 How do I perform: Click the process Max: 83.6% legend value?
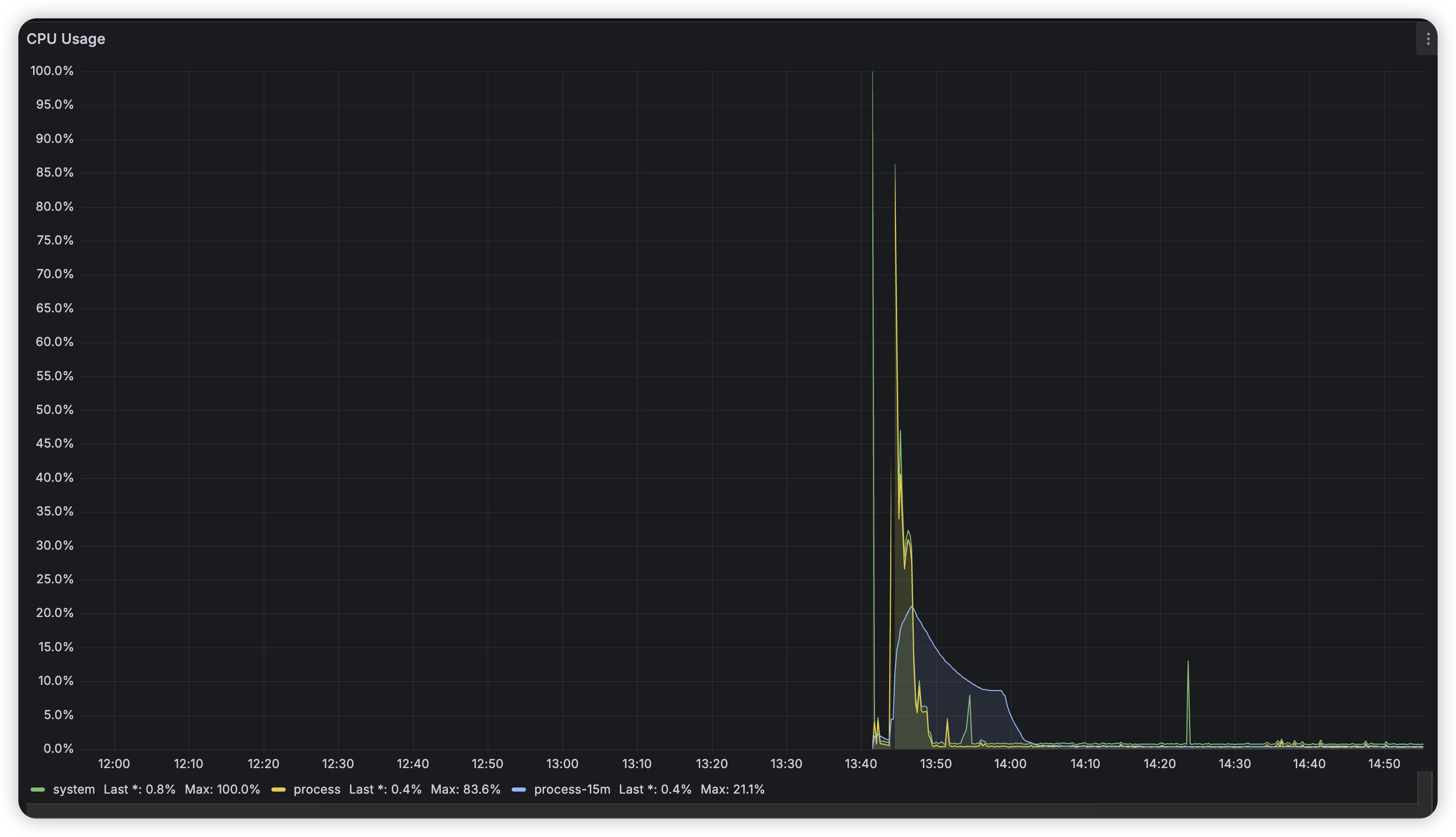(465, 790)
